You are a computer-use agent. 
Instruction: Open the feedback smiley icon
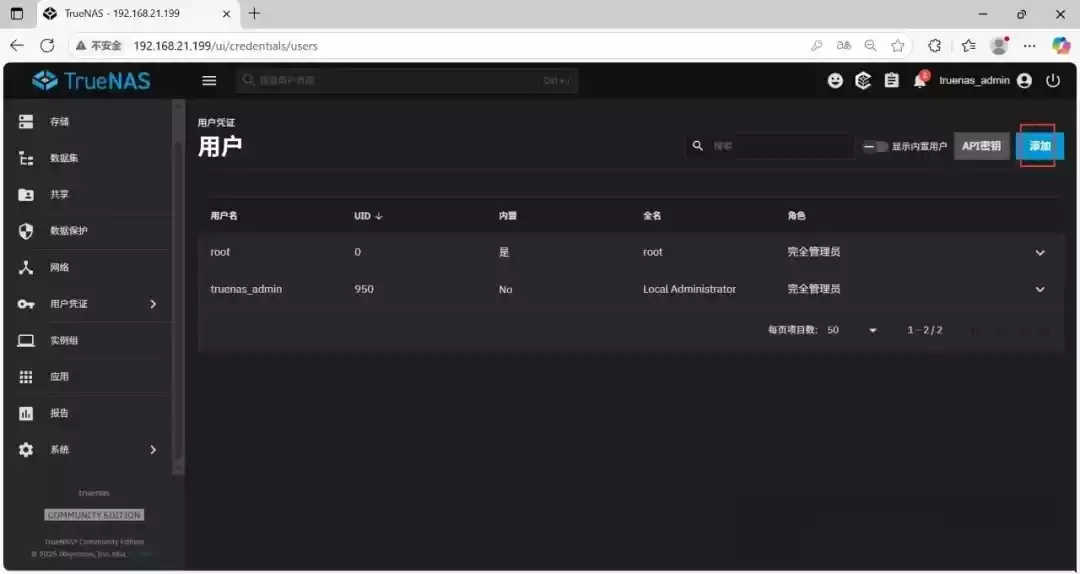click(835, 81)
